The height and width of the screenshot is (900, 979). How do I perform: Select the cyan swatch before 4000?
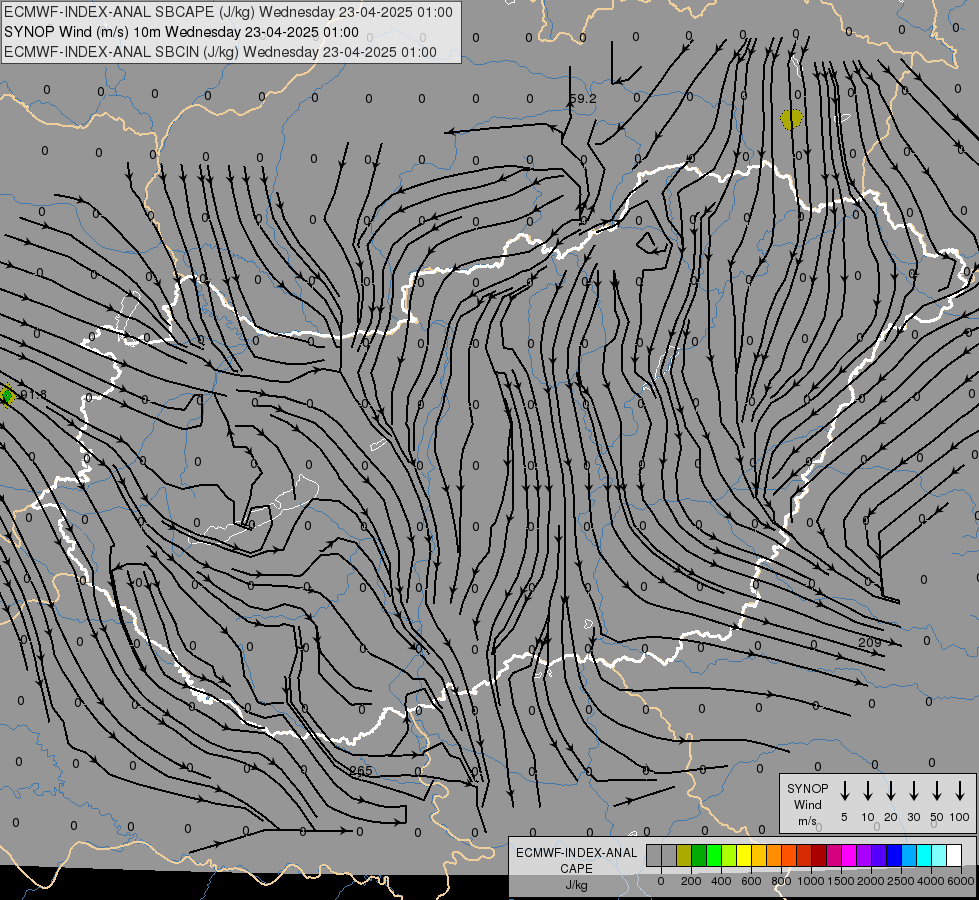924,855
